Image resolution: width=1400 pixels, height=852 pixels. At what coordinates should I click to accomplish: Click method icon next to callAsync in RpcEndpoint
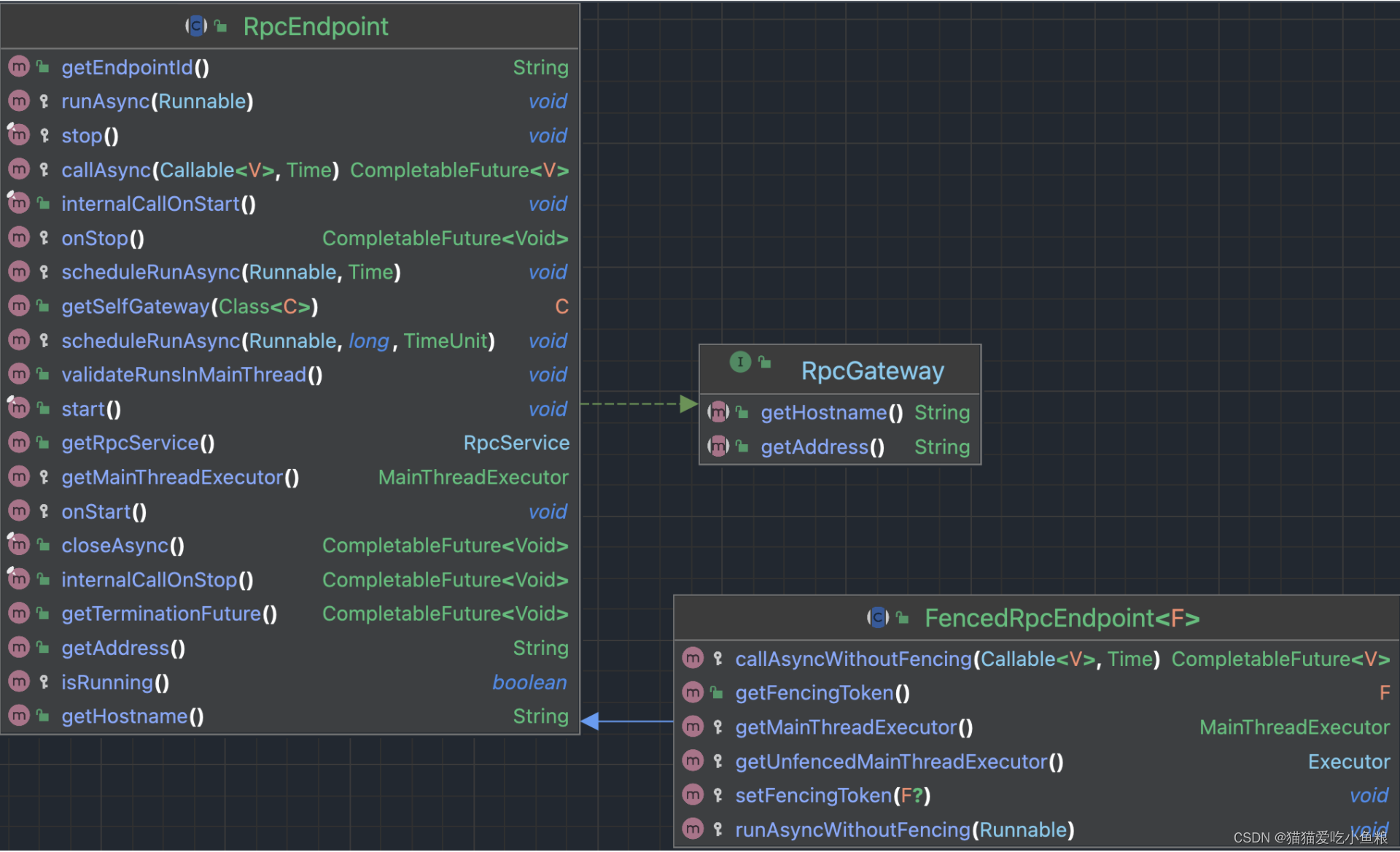point(19,170)
